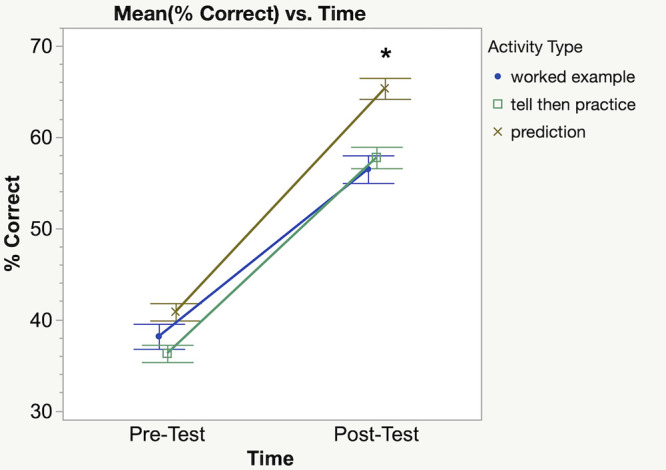Click the asterisk significance marker above Post-Test
The width and height of the screenshot is (666, 470).
384,56
